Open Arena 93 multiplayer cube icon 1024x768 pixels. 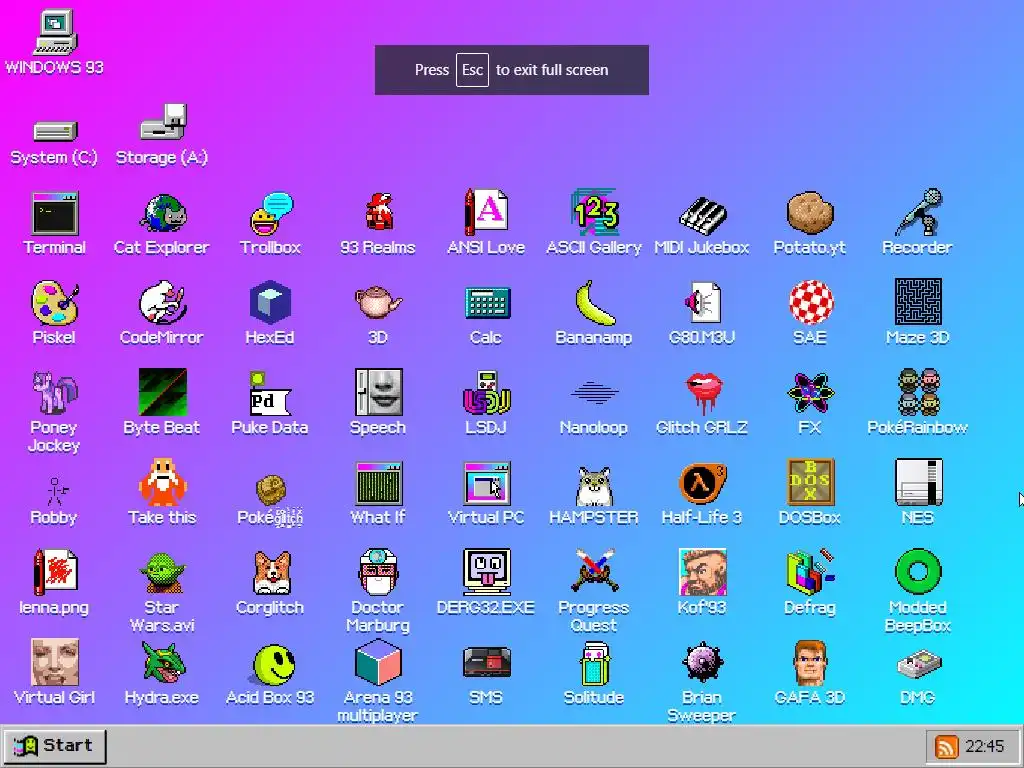coord(378,662)
